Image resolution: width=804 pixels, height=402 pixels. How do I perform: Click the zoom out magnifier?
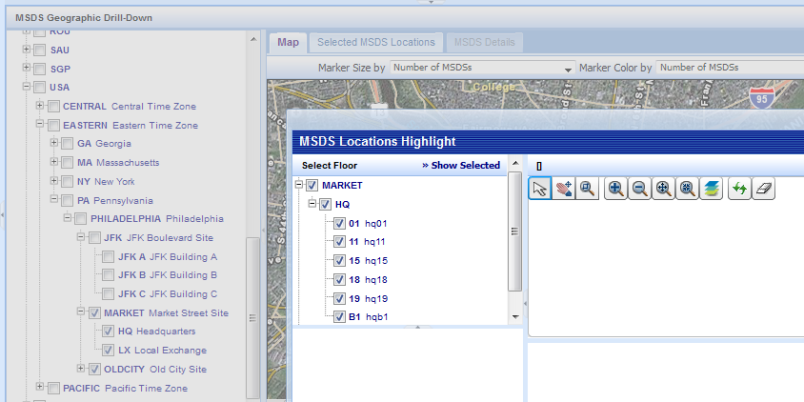click(639, 189)
